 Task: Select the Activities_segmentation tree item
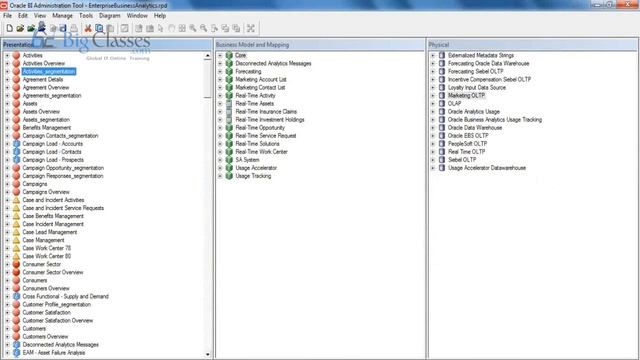click(49, 71)
